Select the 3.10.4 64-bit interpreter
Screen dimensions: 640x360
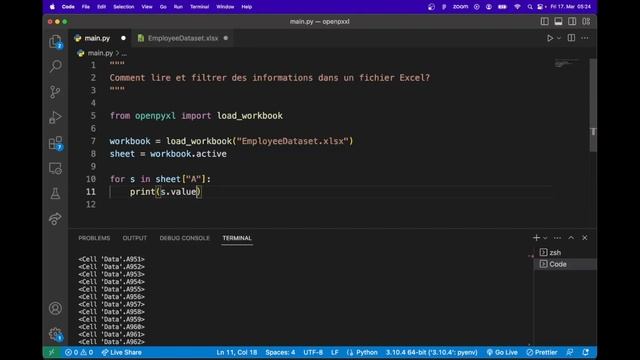click(x=431, y=352)
